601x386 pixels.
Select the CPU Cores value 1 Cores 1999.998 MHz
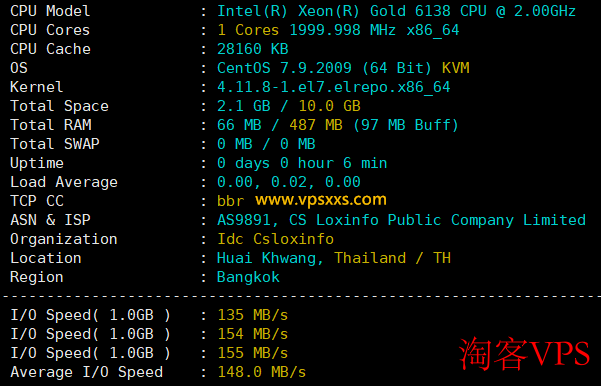(x=338, y=30)
